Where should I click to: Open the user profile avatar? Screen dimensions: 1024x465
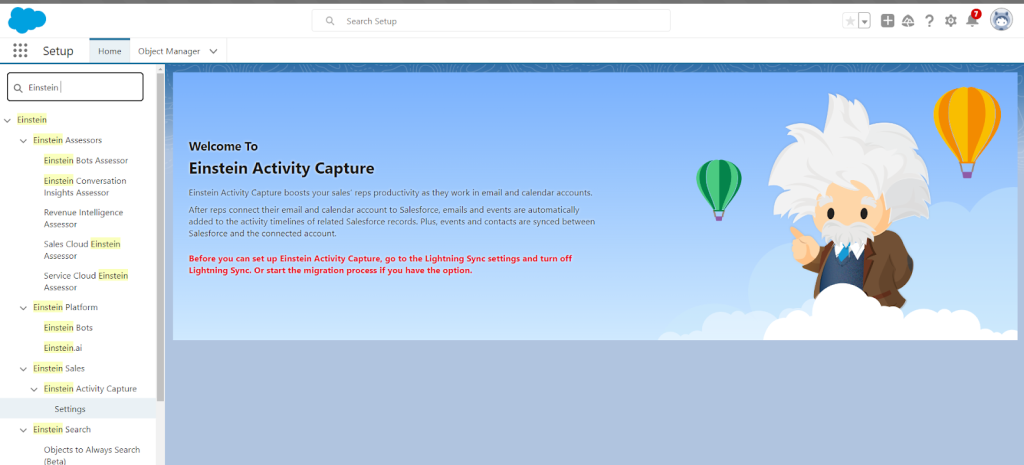1001,20
